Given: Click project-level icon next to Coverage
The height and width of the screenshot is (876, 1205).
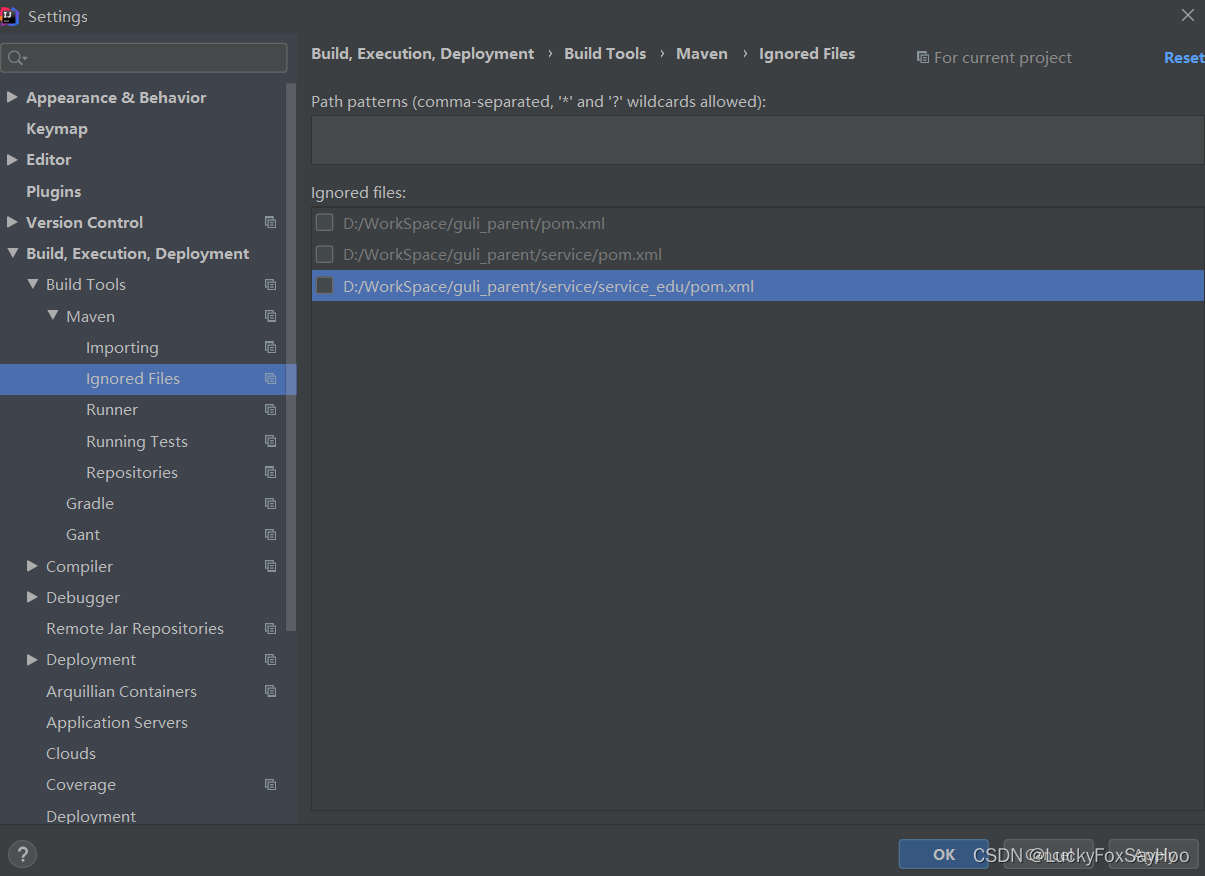Looking at the screenshot, I should tap(270, 785).
